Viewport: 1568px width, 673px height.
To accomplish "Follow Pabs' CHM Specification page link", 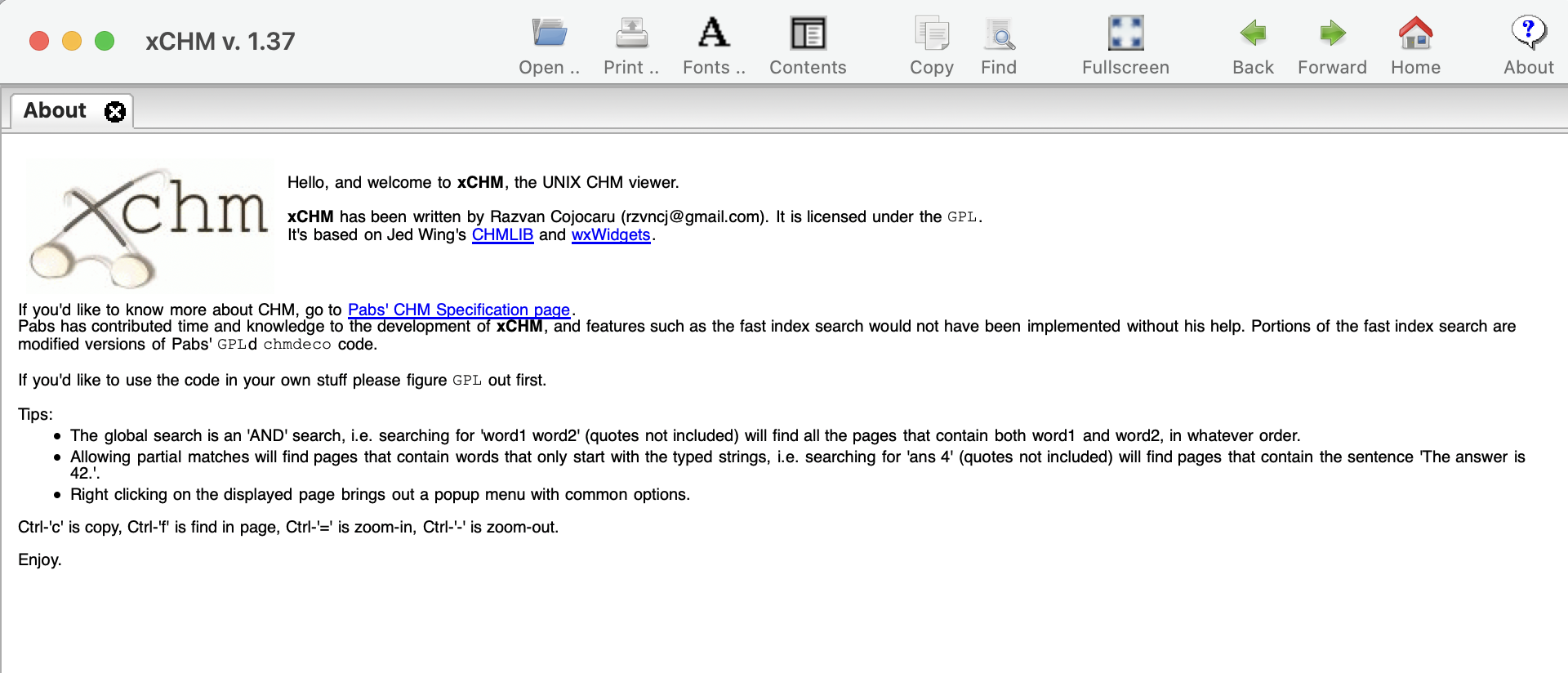I will (459, 310).
